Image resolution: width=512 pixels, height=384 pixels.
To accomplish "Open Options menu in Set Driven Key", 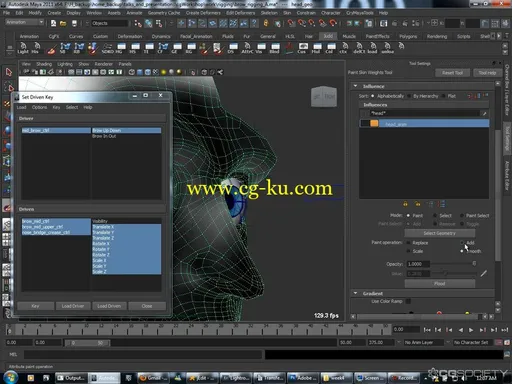I will point(39,107).
